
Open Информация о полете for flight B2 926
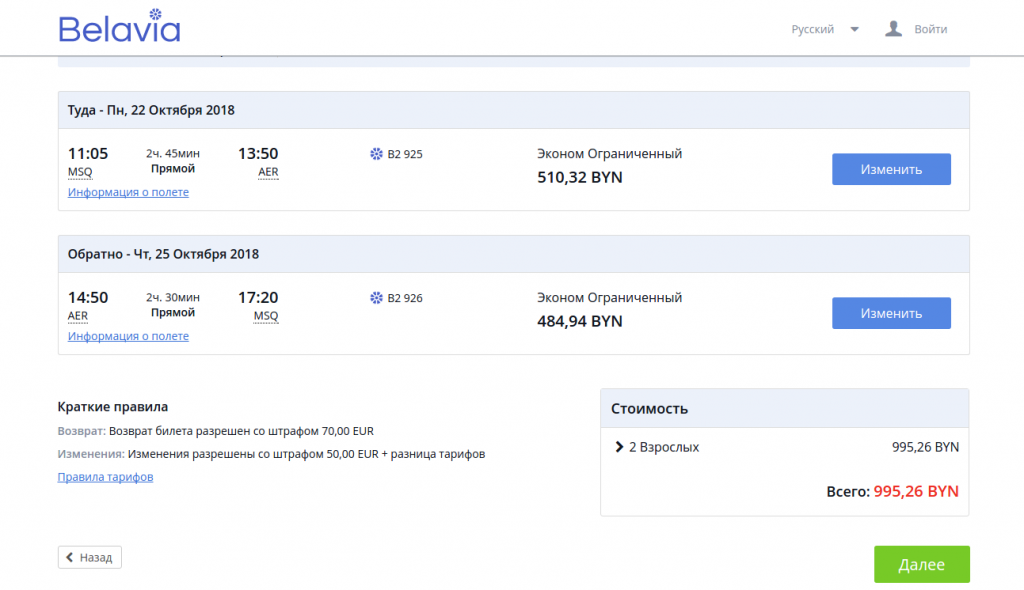point(128,336)
